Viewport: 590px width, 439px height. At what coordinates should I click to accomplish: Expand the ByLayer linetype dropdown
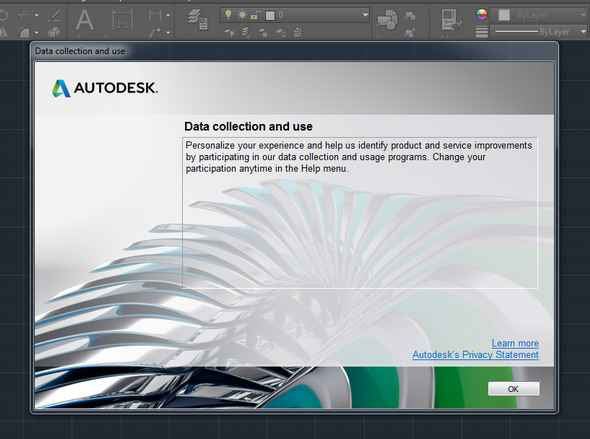click(x=584, y=32)
